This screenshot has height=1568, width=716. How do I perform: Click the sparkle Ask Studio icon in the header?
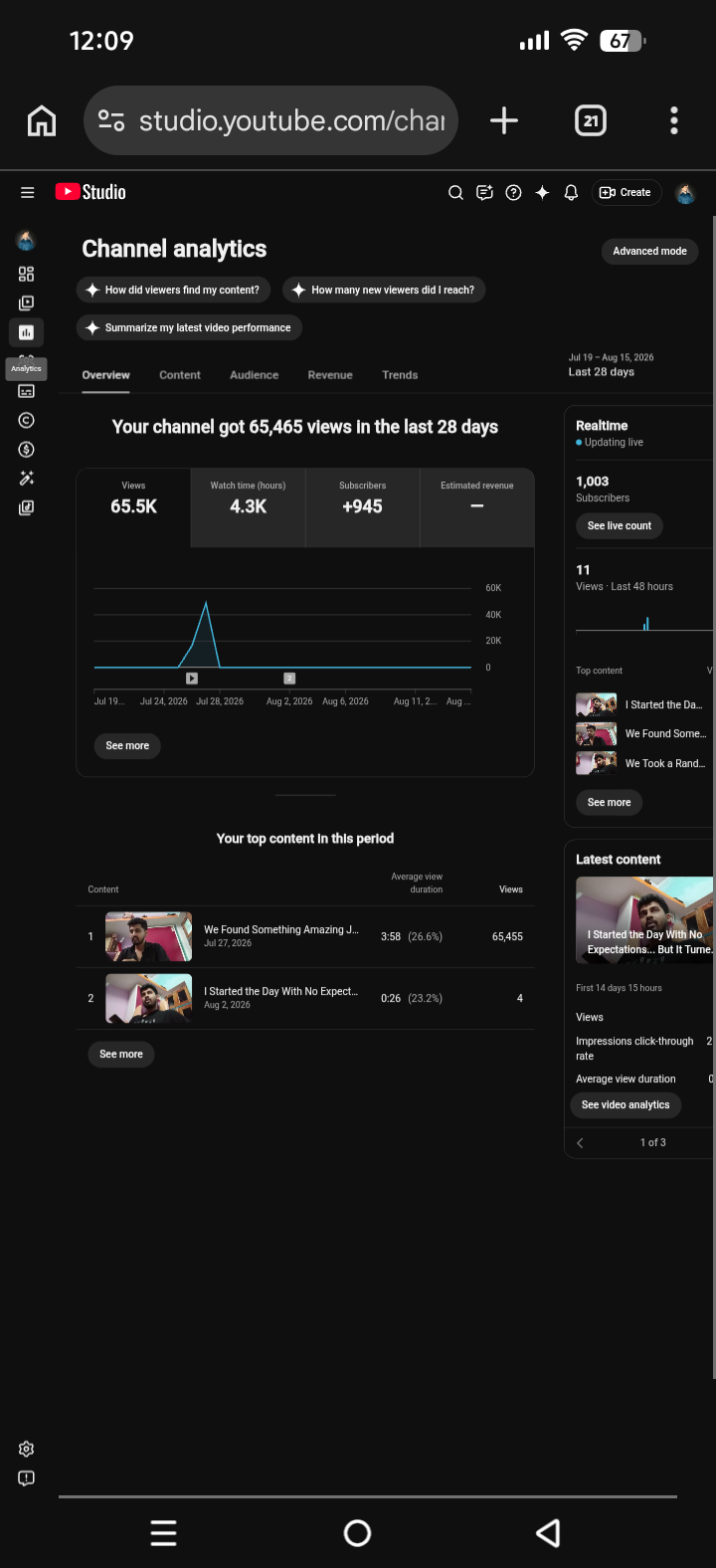coord(542,193)
